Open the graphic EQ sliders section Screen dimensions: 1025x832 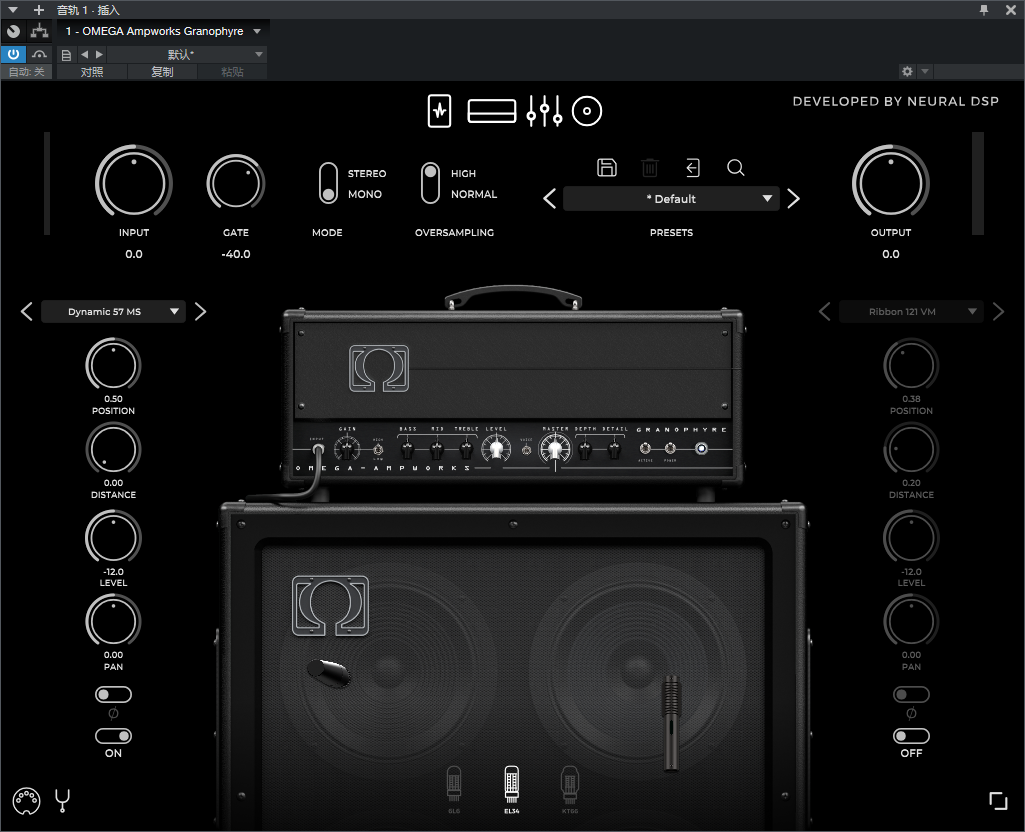click(x=544, y=111)
